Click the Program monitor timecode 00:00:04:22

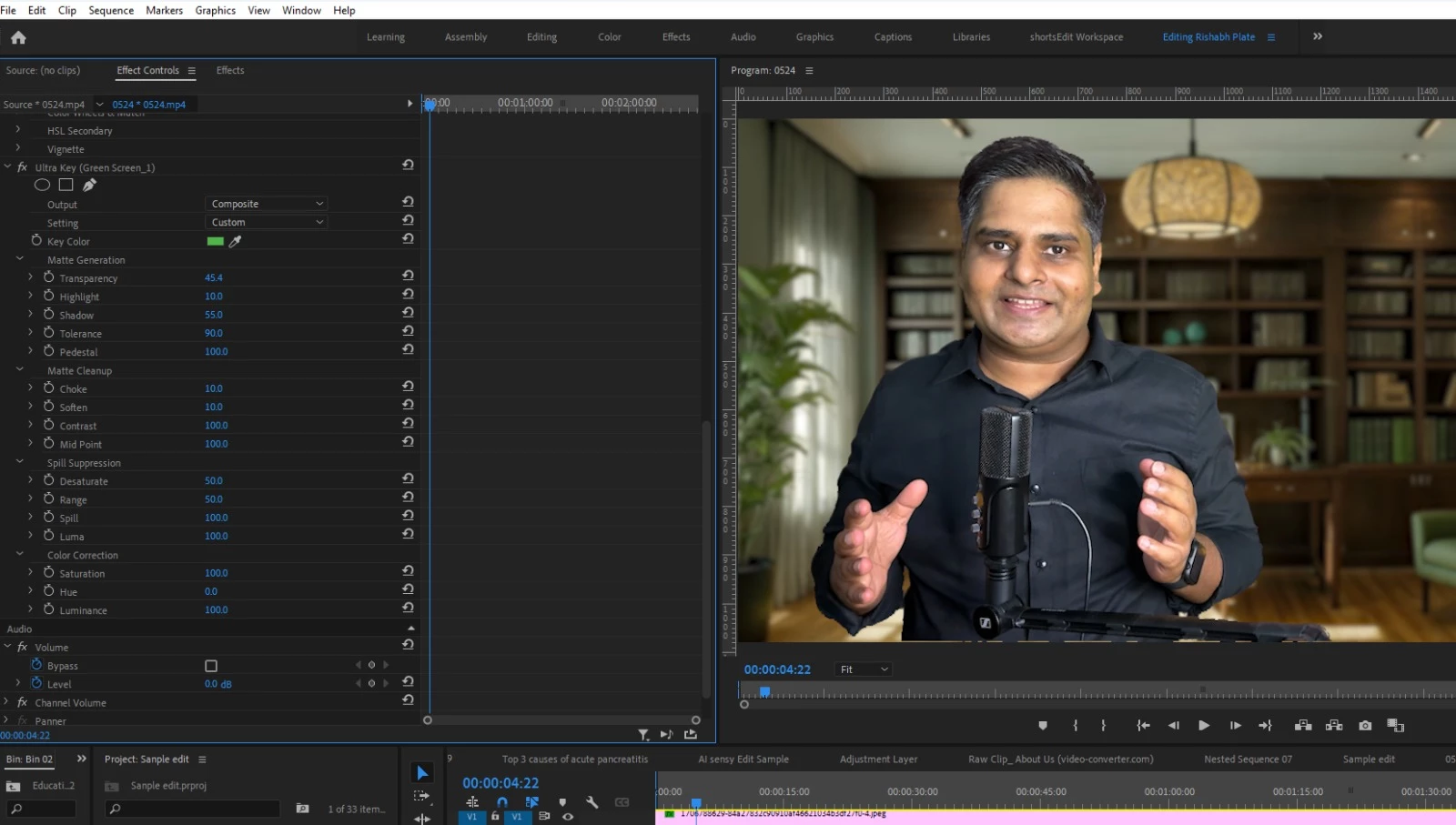[x=777, y=669]
